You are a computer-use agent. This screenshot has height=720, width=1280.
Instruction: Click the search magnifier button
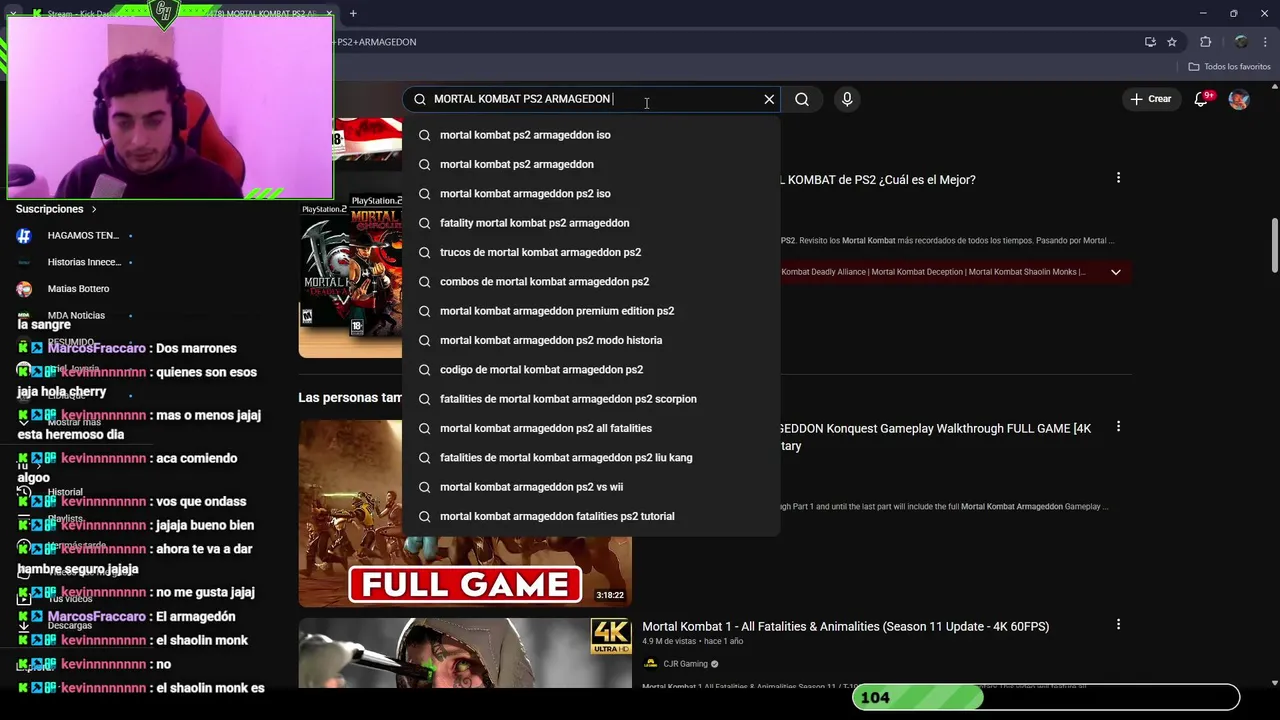pos(802,99)
